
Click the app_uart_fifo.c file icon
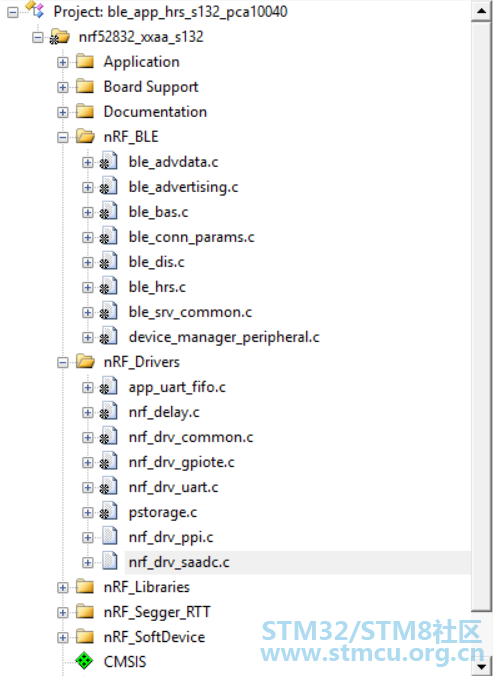[109, 386]
